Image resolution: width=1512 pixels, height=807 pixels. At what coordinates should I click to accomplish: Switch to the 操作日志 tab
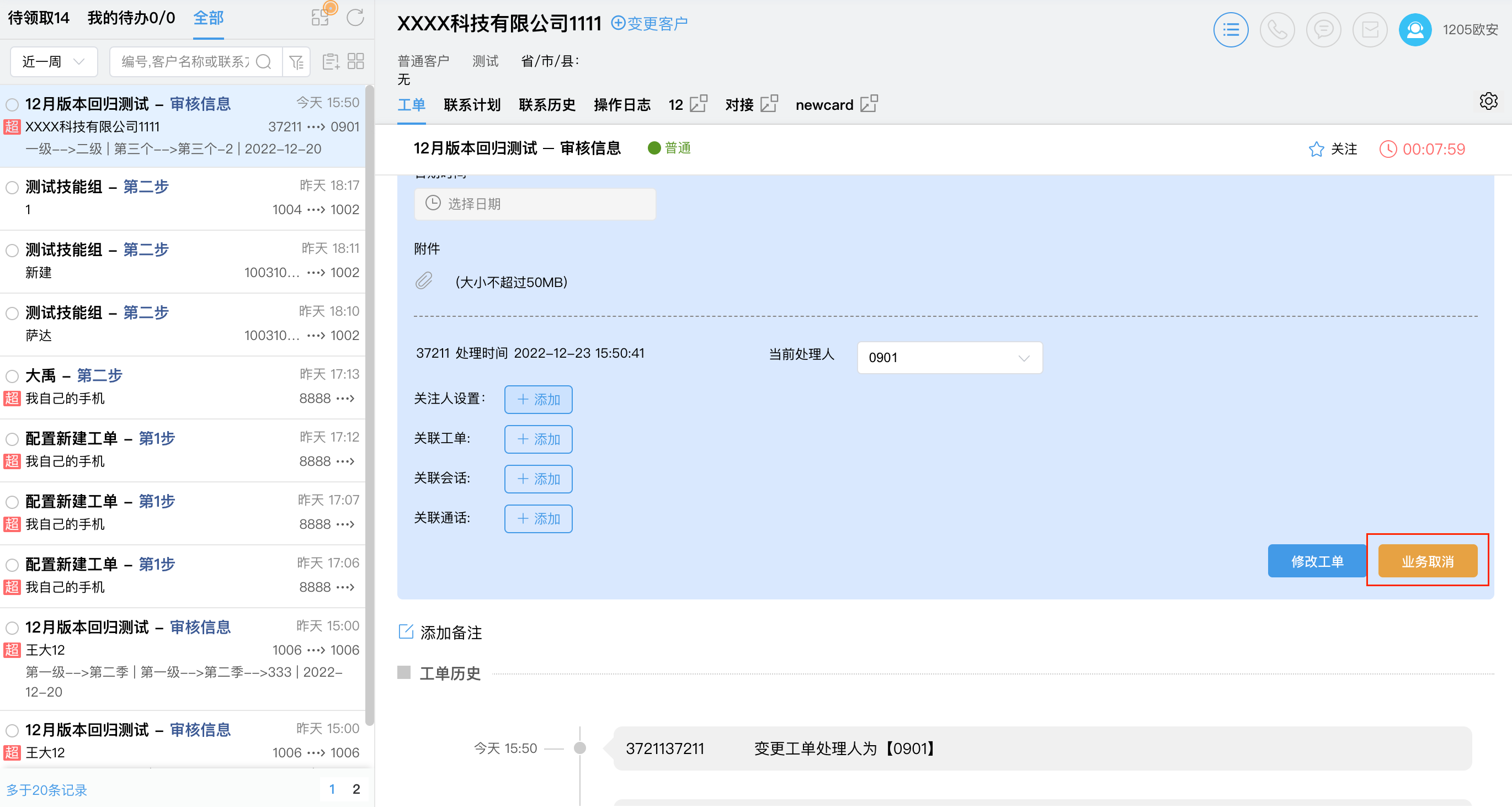click(621, 105)
